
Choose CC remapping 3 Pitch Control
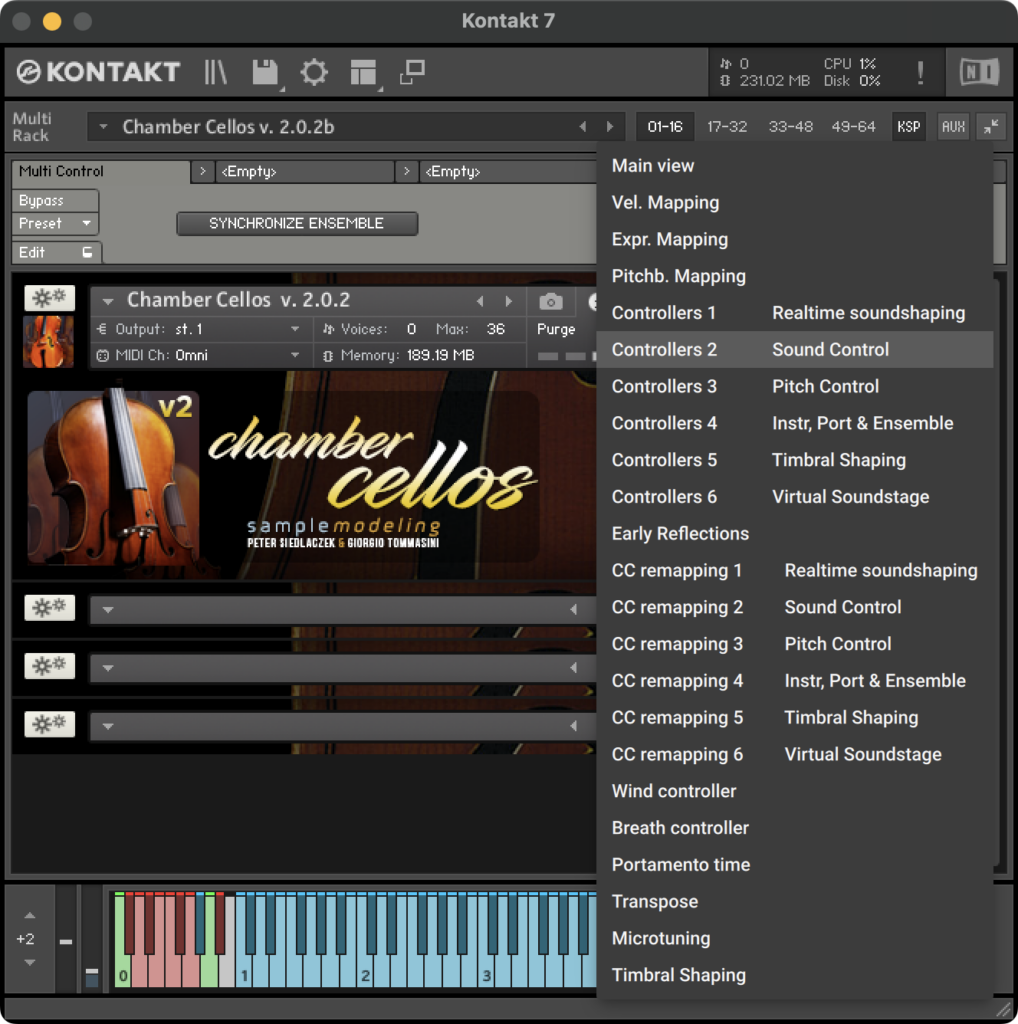tap(795, 644)
